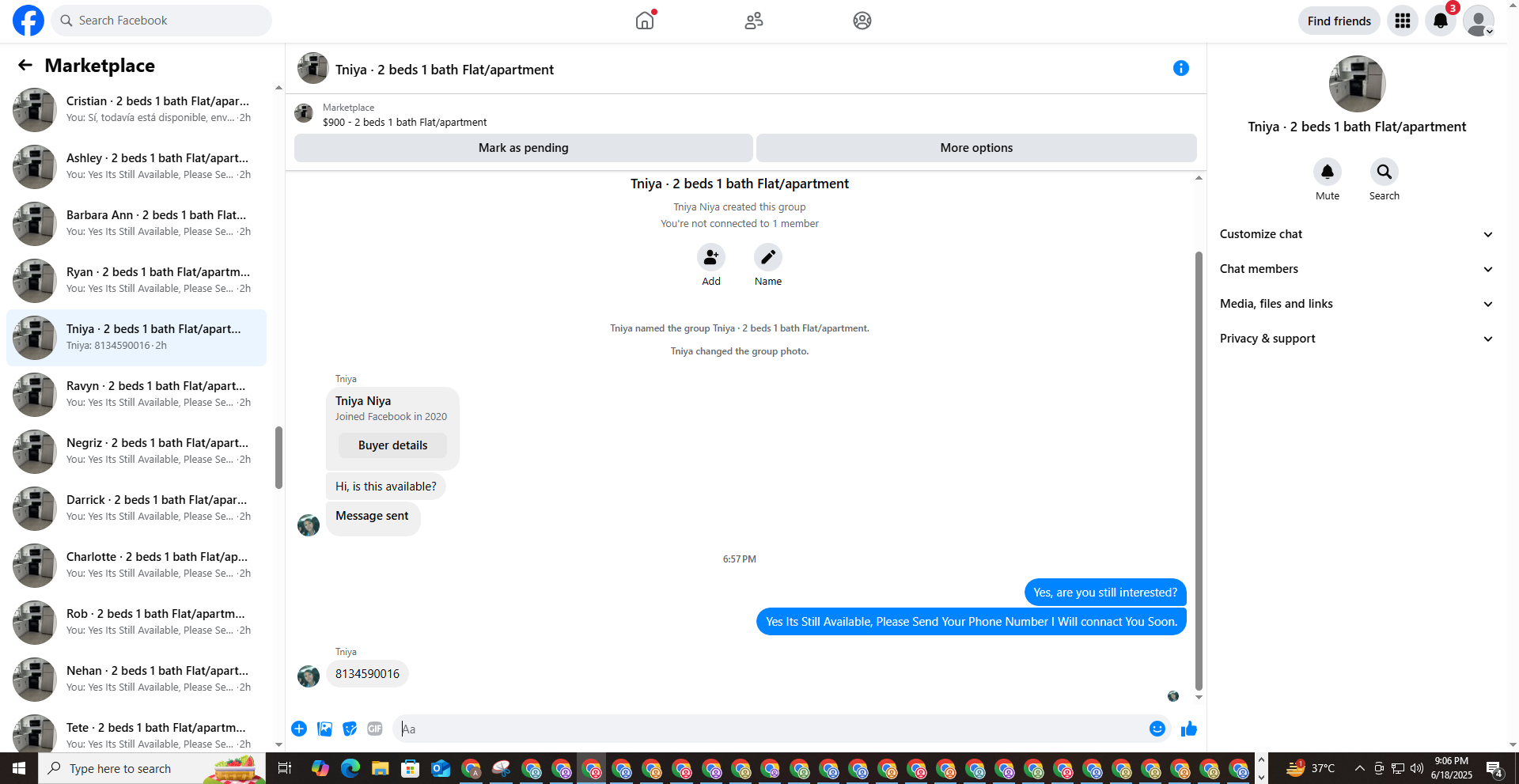Choose a sticker icon in composer
Screen dimensions: 1519x784
(x=350, y=729)
